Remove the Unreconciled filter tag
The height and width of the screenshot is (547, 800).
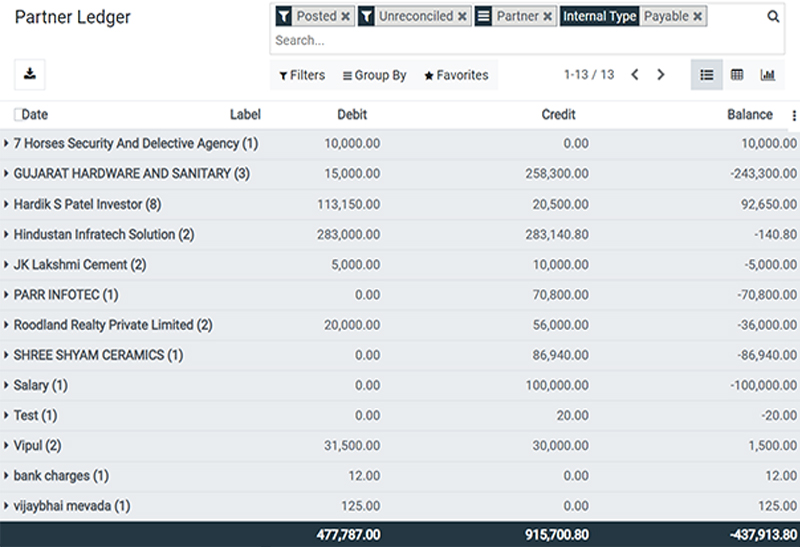click(x=461, y=17)
